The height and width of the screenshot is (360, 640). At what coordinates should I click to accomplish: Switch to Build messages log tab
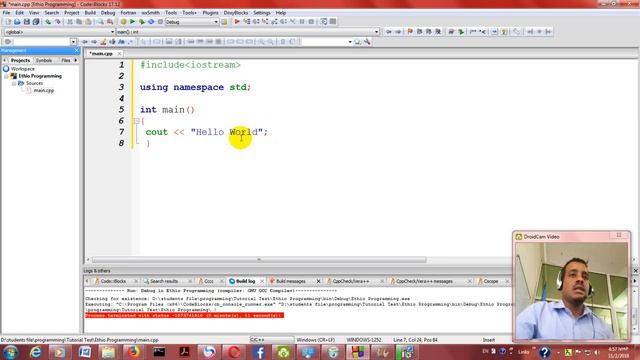coord(290,281)
